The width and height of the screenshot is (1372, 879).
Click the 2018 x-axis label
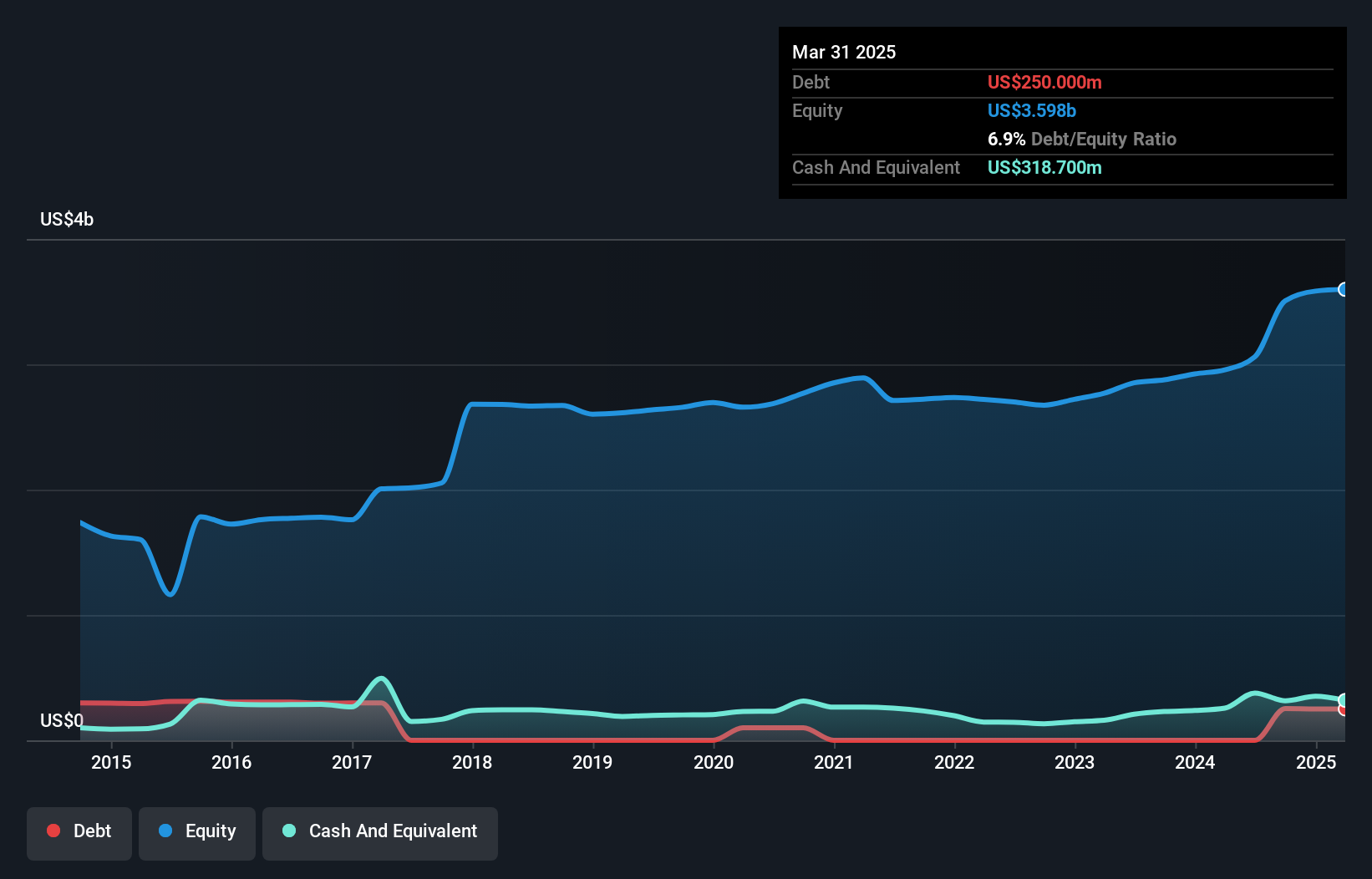pos(472,762)
